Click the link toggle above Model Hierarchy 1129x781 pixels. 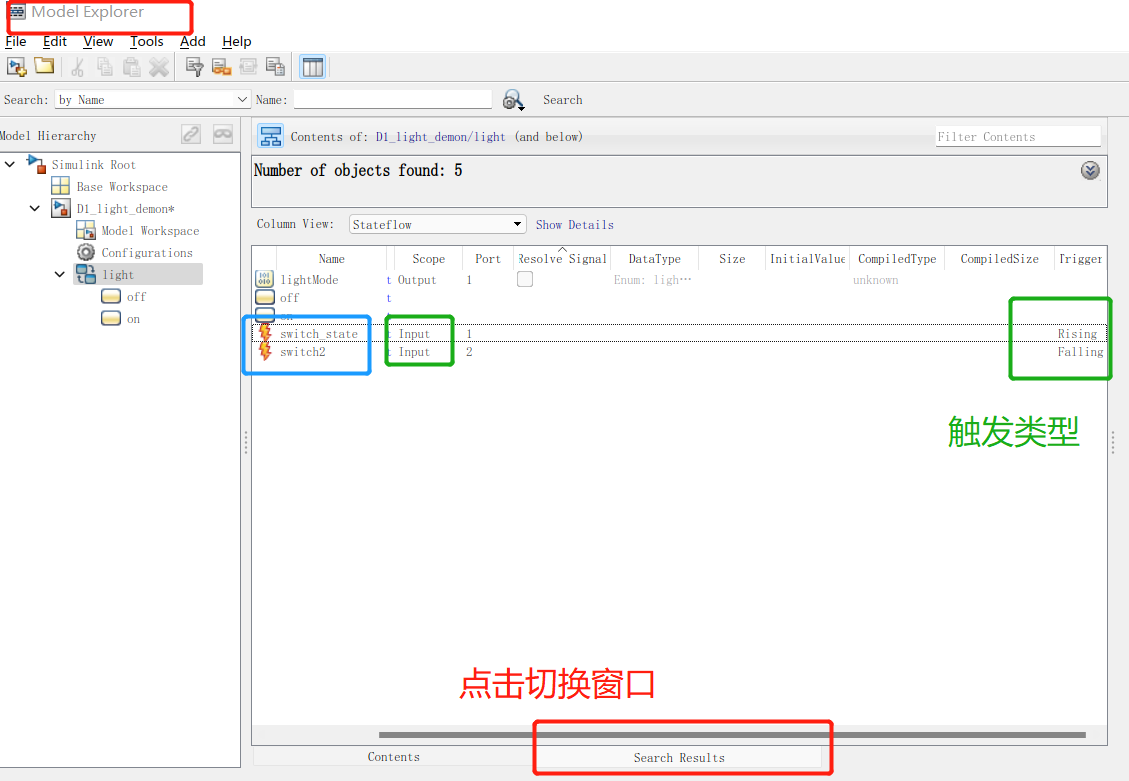[190, 133]
